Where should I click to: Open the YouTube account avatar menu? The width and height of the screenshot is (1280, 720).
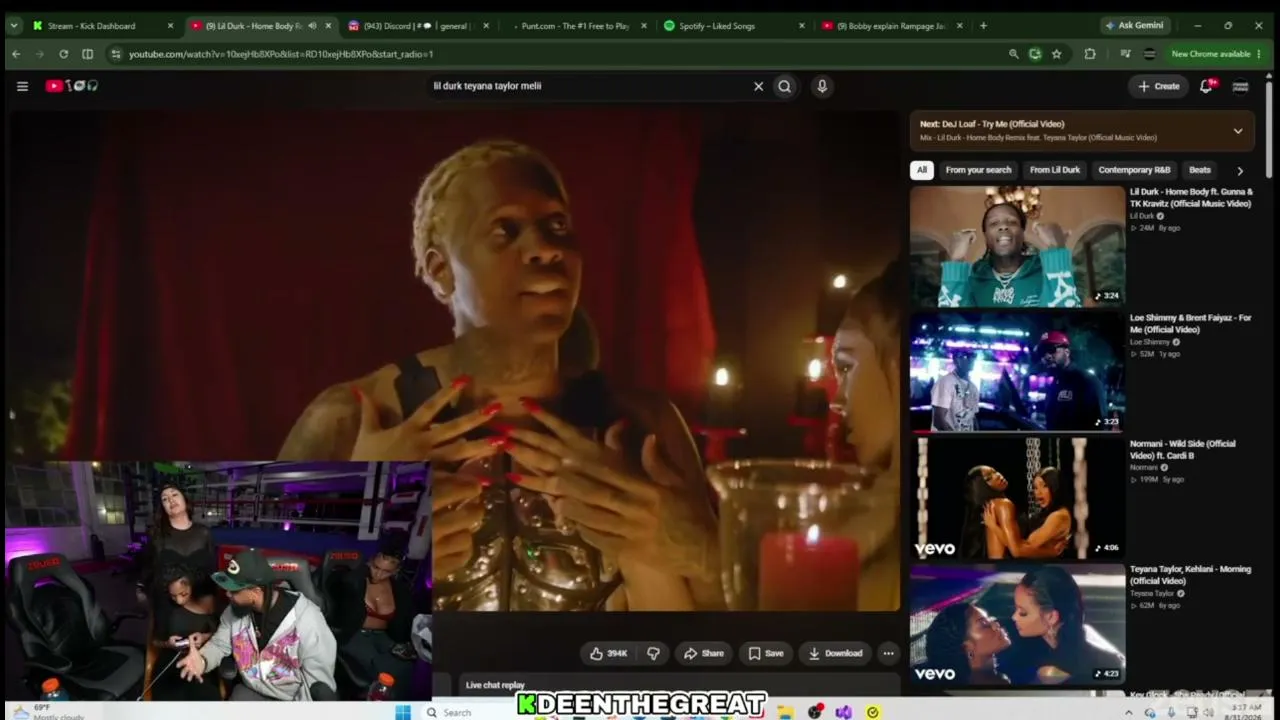click(1240, 86)
